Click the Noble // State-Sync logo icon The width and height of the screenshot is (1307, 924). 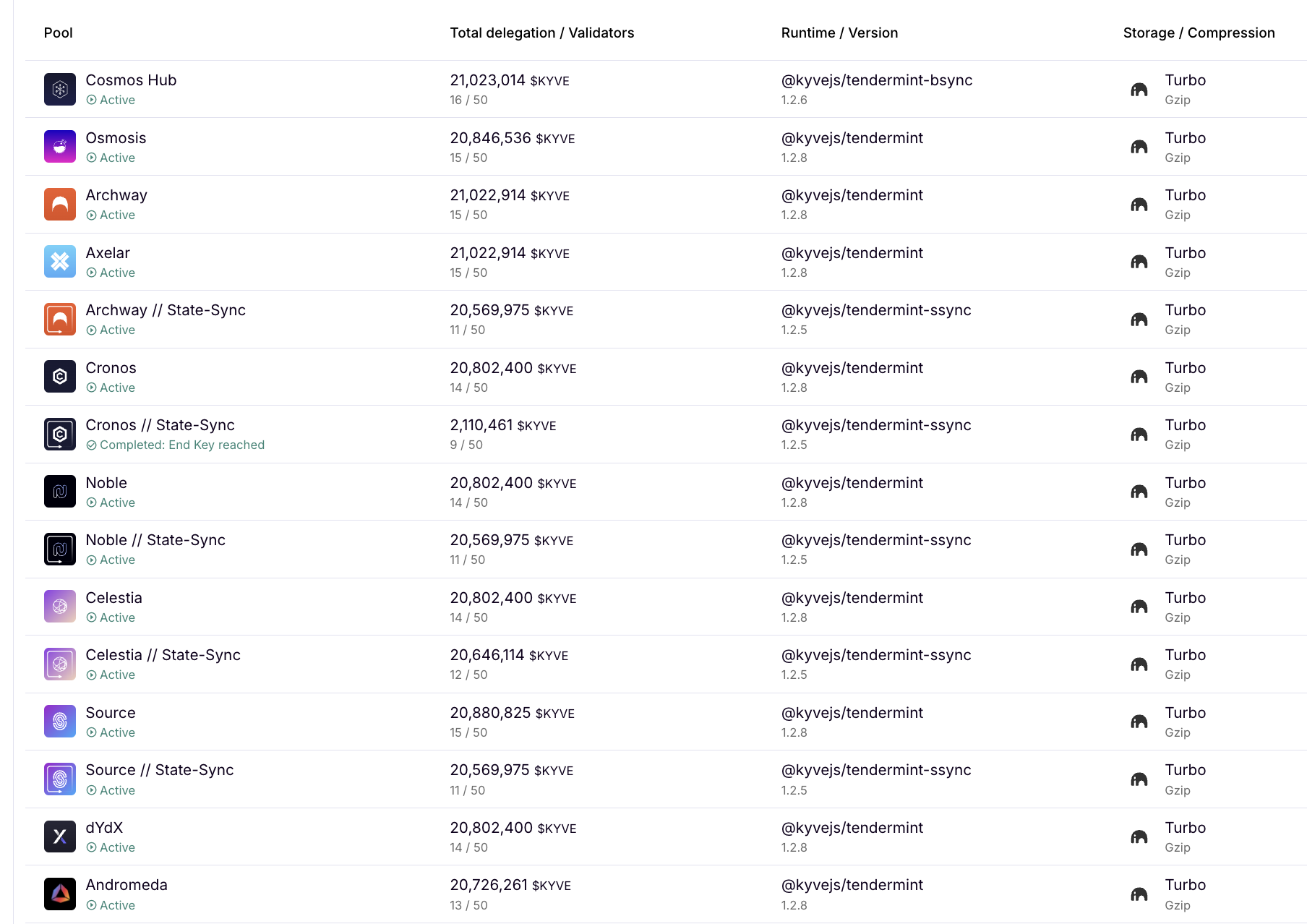click(60, 549)
